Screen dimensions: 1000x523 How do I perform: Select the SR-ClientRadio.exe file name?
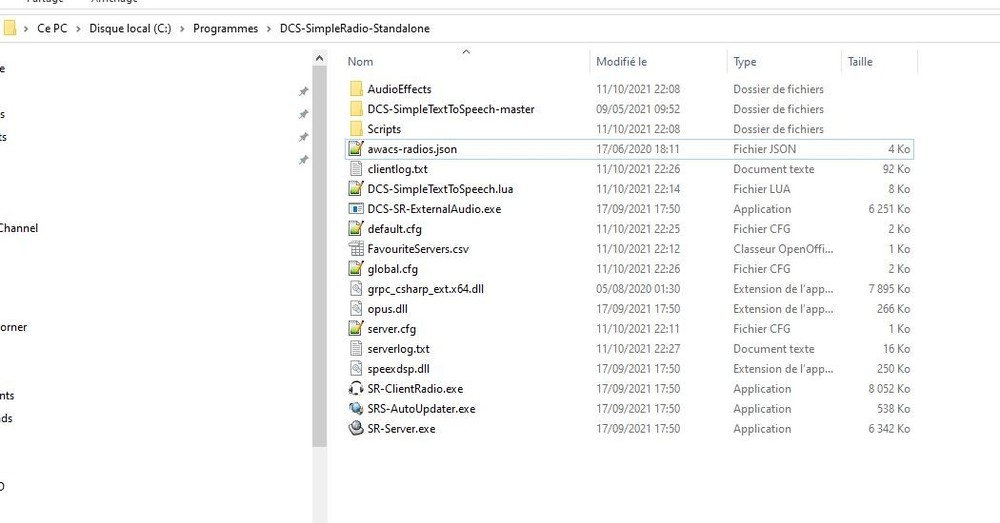point(415,389)
